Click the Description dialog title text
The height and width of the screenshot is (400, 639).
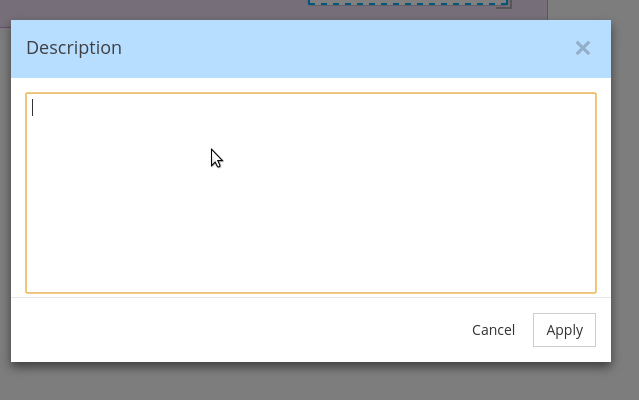(x=74, y=48)
